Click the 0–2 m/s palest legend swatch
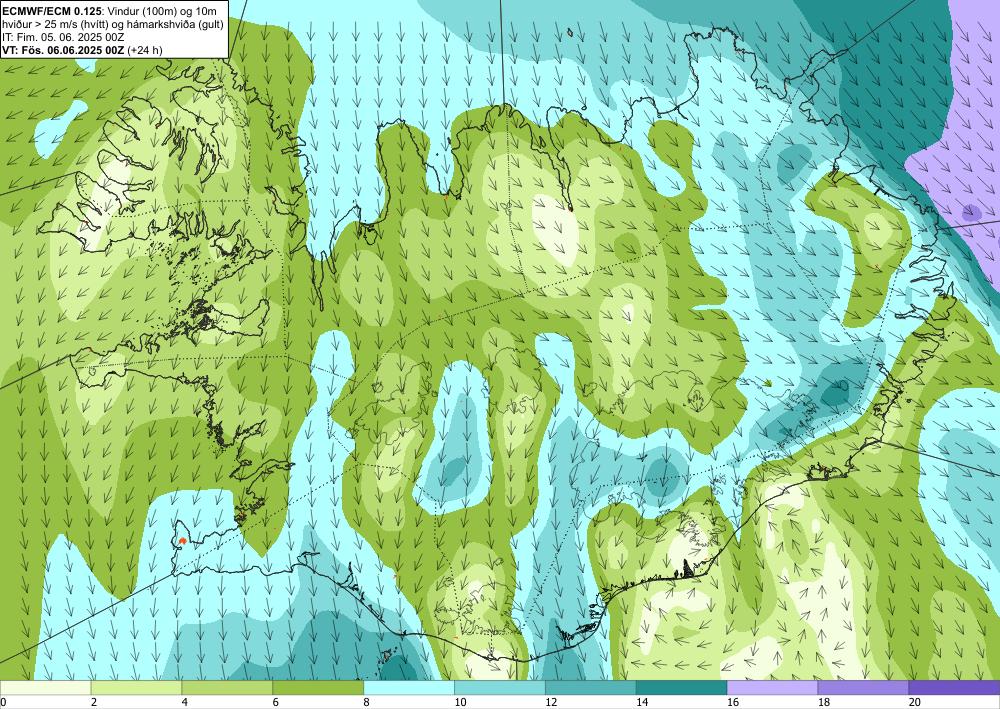The width and height of the screenshot is (1000, 709). click(x=45, y=687)
